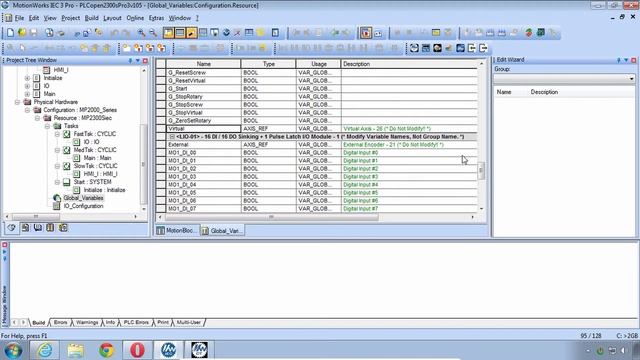Select Start : SYSTEM tree item
Screen dimensions: 640x360
click(93, 182)
